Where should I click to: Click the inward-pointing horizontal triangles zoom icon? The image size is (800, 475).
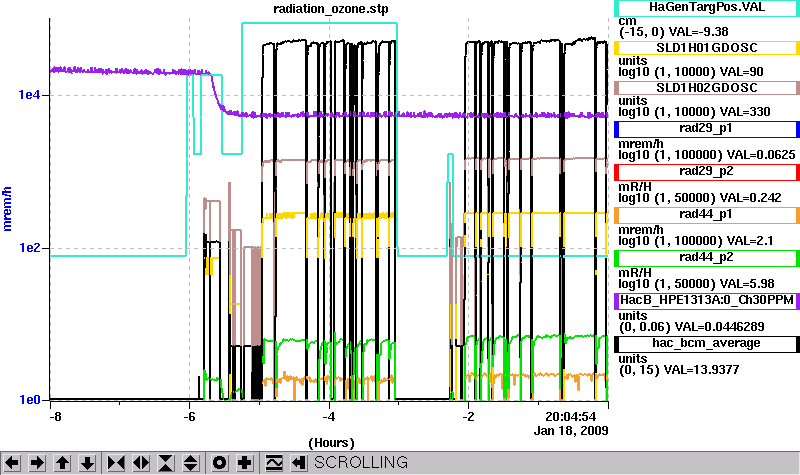click(116, 463)
